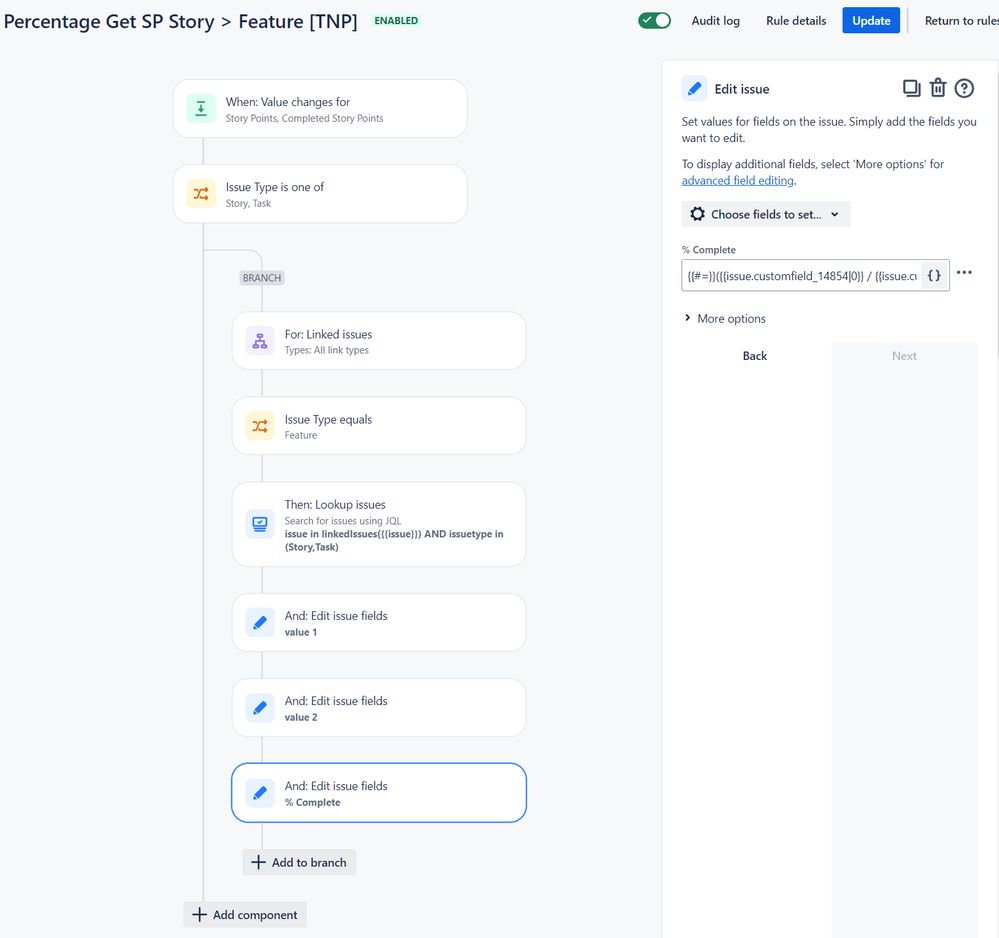Select the 'Then: Lookup issues' action card
This screenshot has height=938, width=999.
tap(379, 524)
